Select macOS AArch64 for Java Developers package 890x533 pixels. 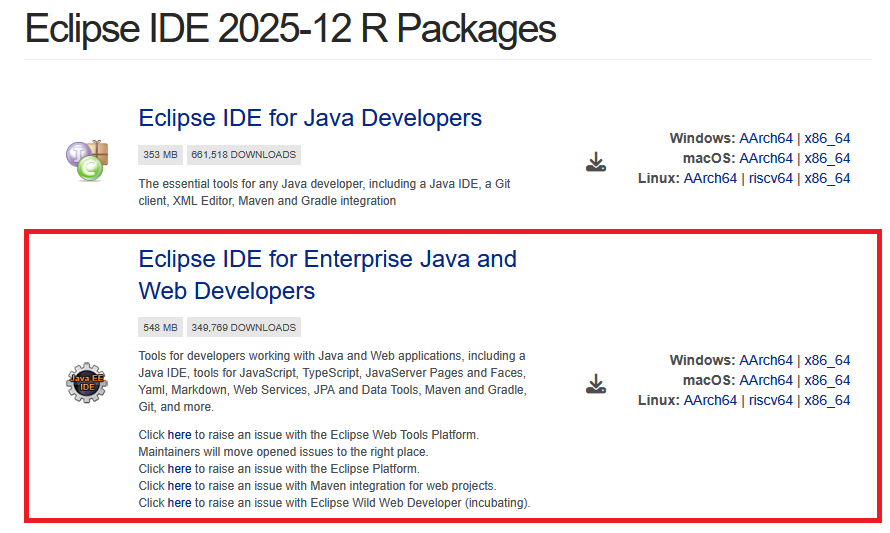(765, 158)
